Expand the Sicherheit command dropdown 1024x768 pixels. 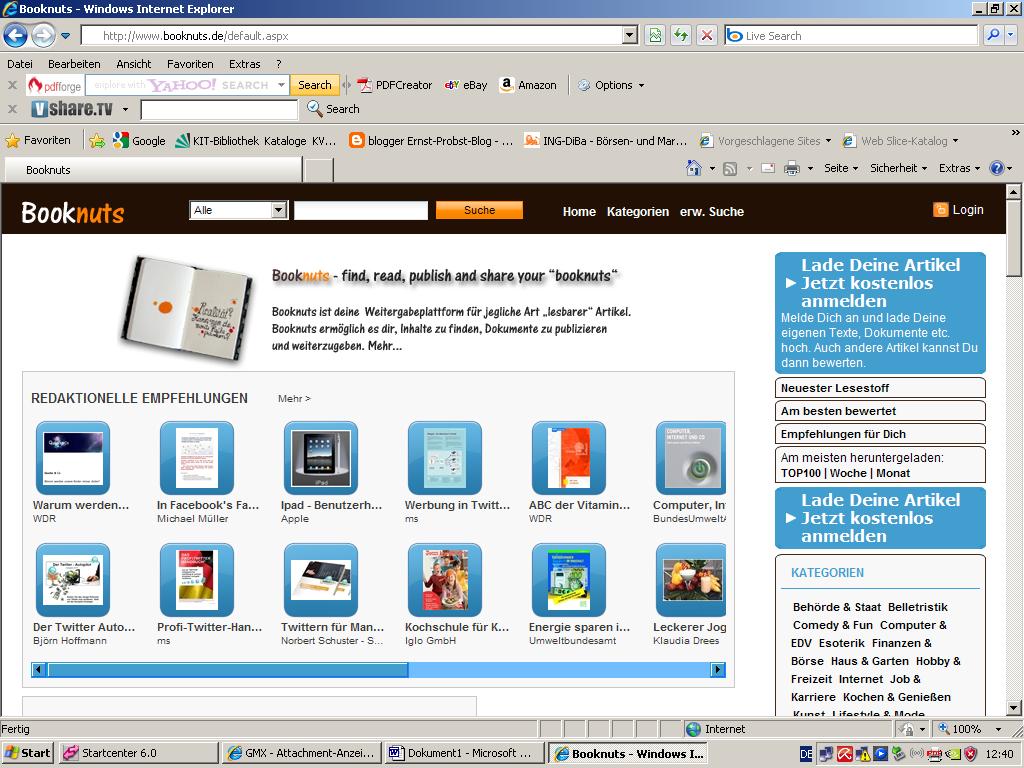(899, 168)
